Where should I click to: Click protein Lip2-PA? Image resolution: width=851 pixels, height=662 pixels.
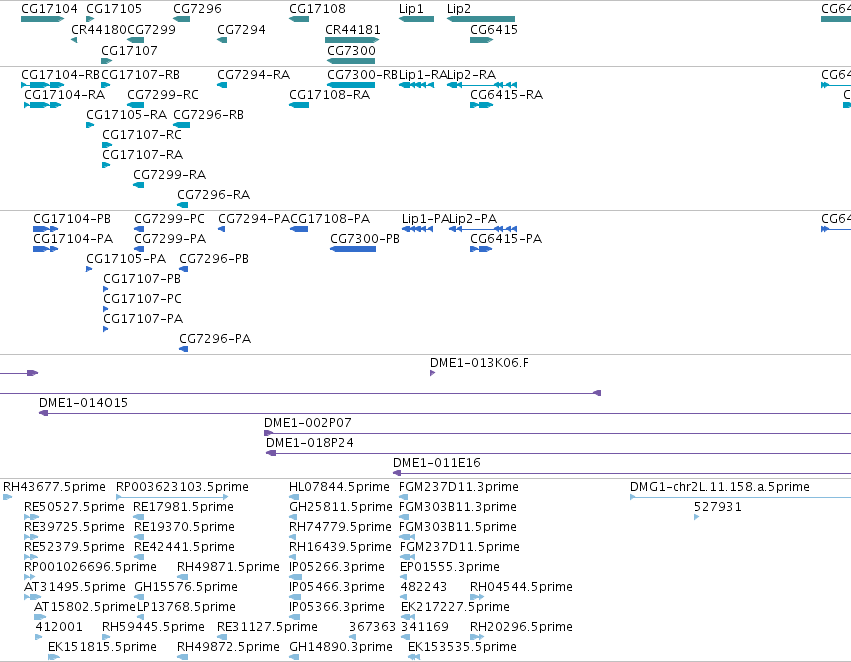click(483, 229)
